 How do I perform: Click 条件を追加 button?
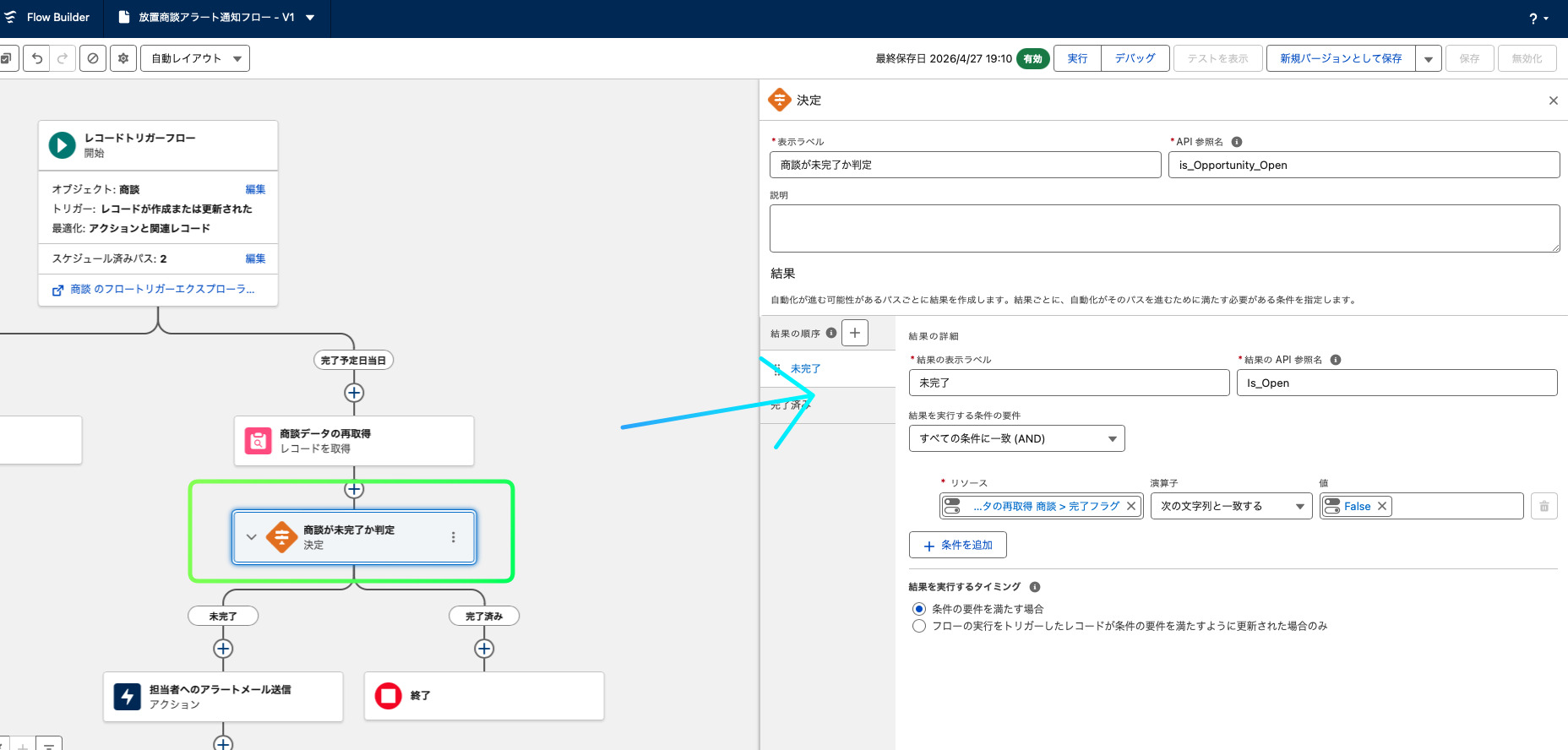(x=957, y=545)
